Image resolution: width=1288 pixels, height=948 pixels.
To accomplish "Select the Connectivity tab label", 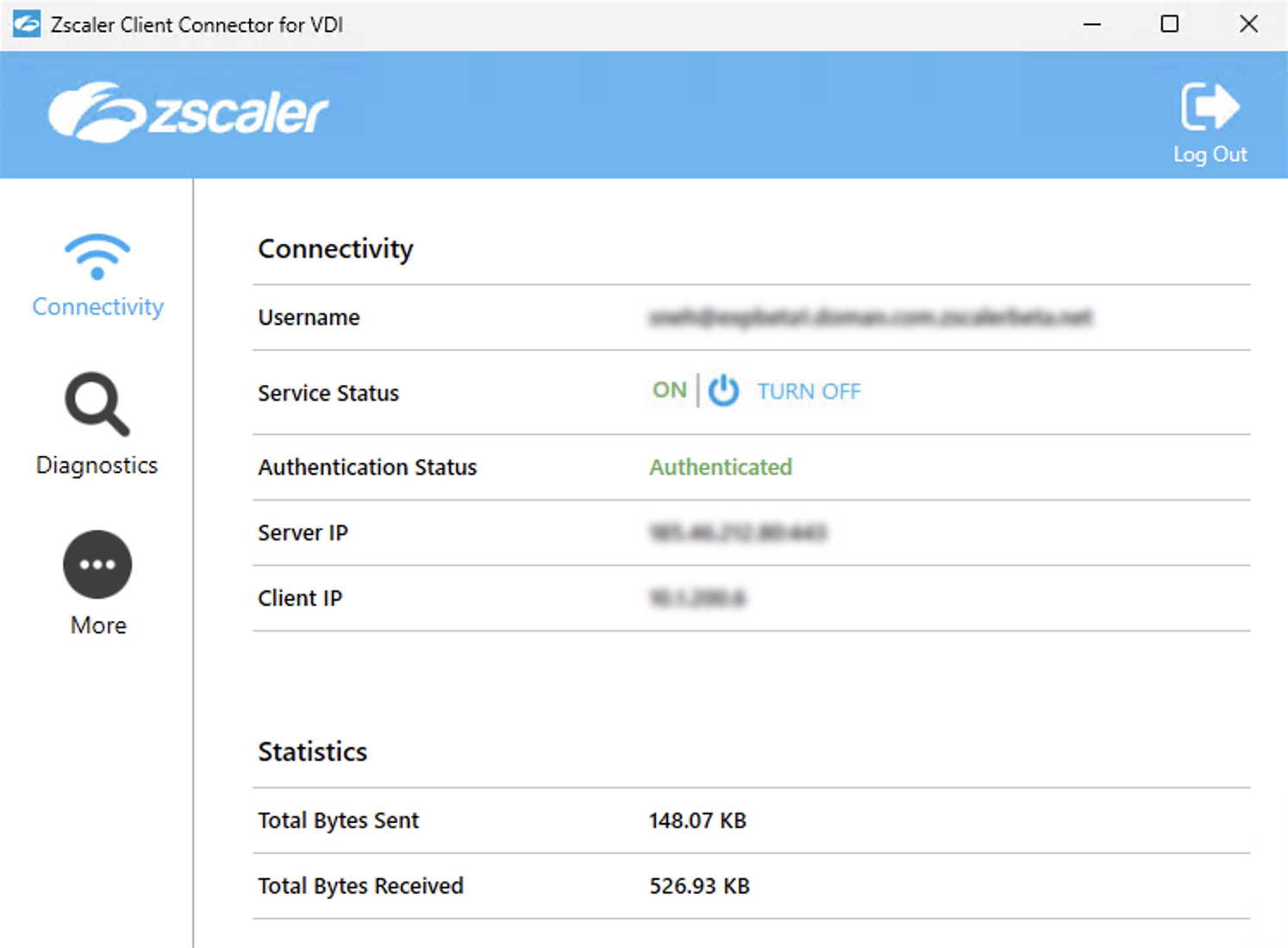I will point(97,307).
